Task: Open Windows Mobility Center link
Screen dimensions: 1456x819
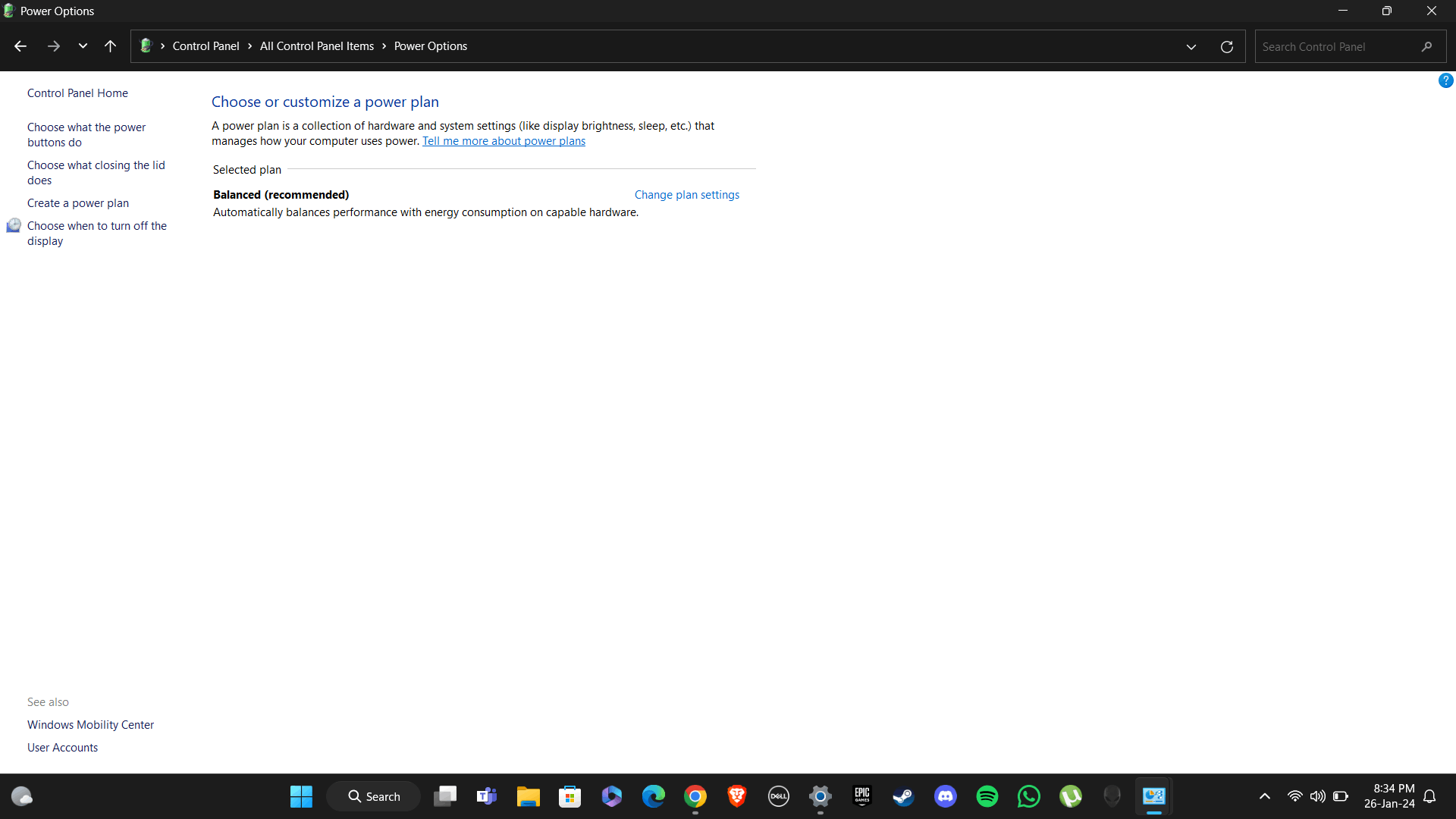Action: pyautogui.click(x=90, y=725)
